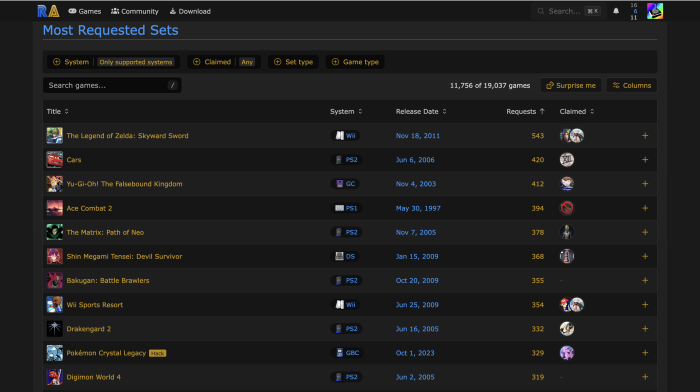The width and height of the screenshot is (700, 392).
Task: Click the Falsebound Kingdom game icon
Action: (54, 184)
